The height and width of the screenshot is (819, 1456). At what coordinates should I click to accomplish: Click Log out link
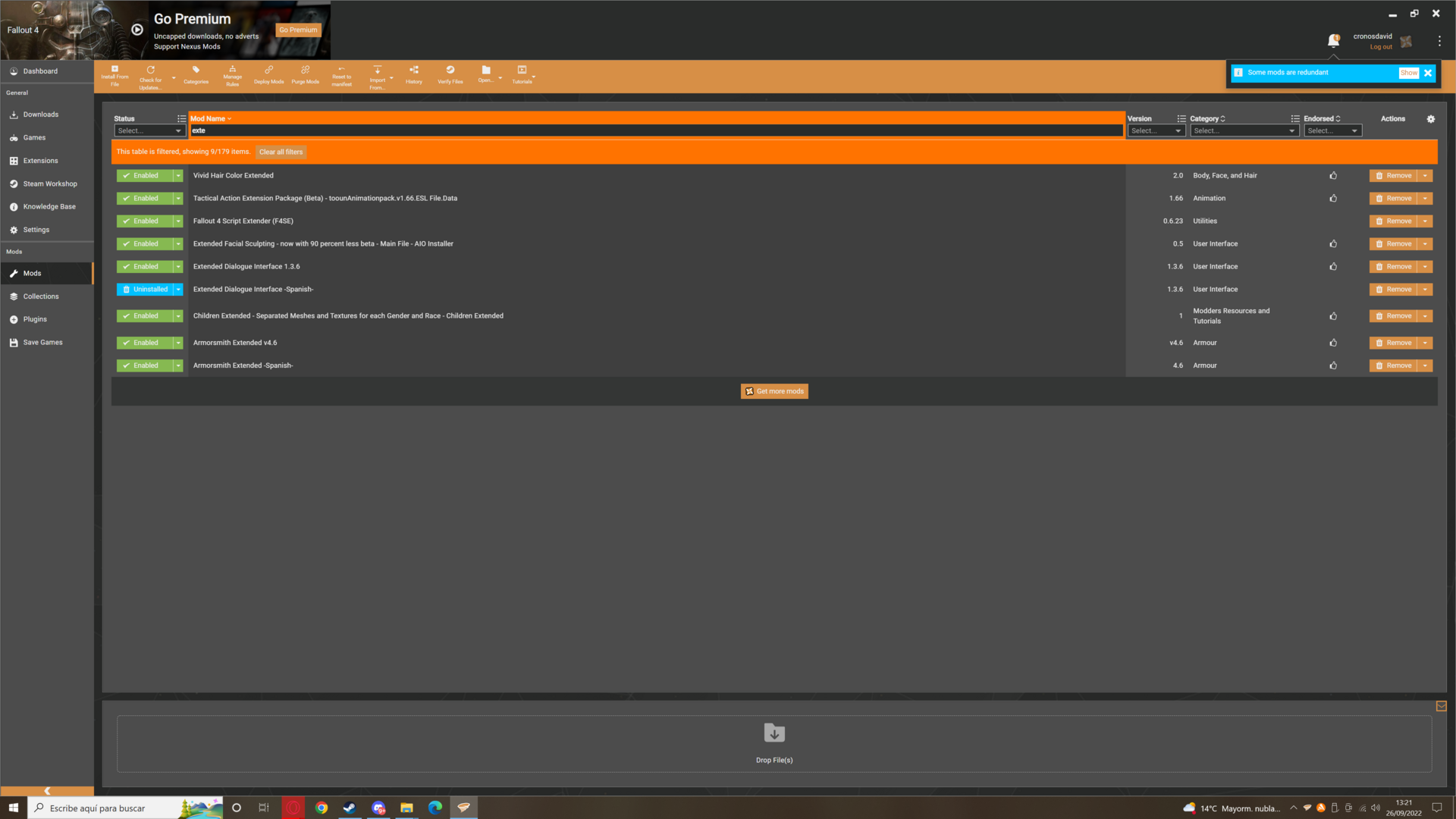coord(1381,47)
